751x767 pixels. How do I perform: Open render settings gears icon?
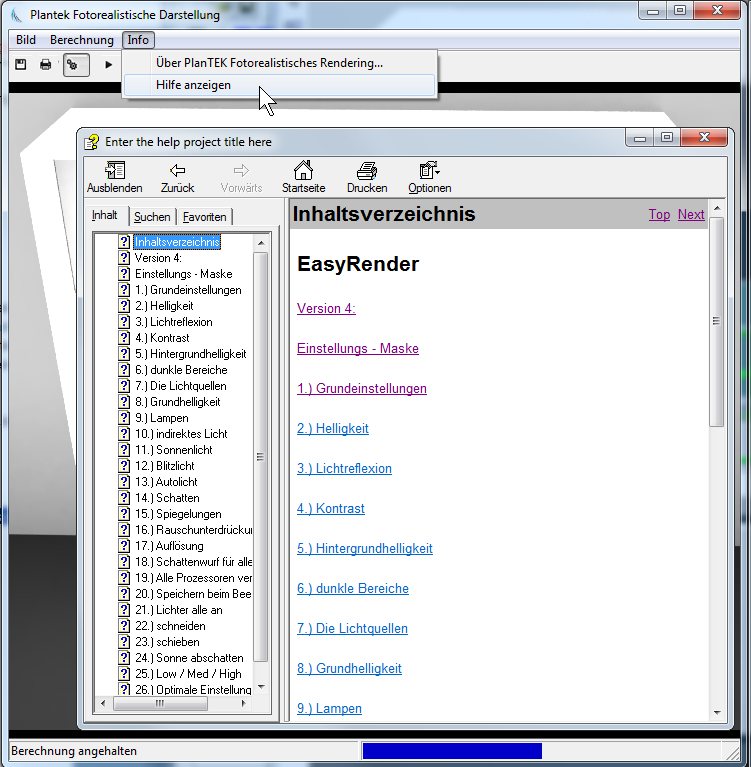tap(75, 65)
